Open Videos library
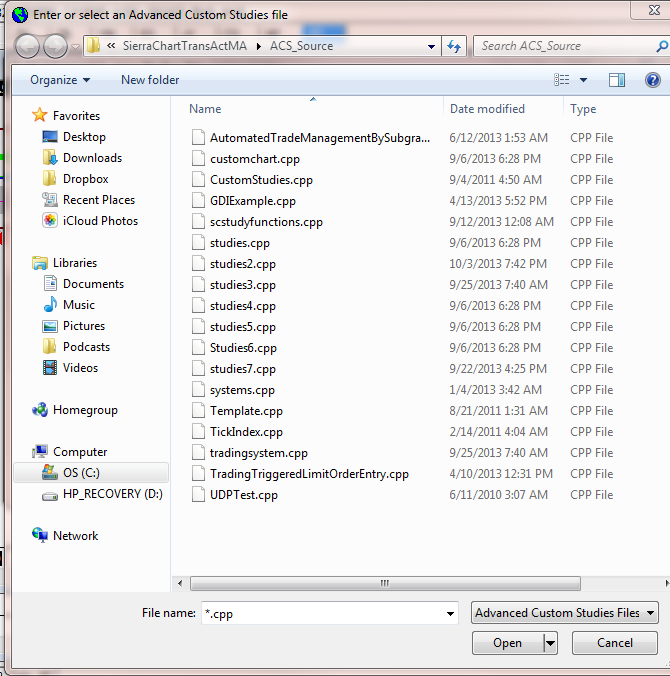This screenshot has height=676, width=670. click(70, 368)
